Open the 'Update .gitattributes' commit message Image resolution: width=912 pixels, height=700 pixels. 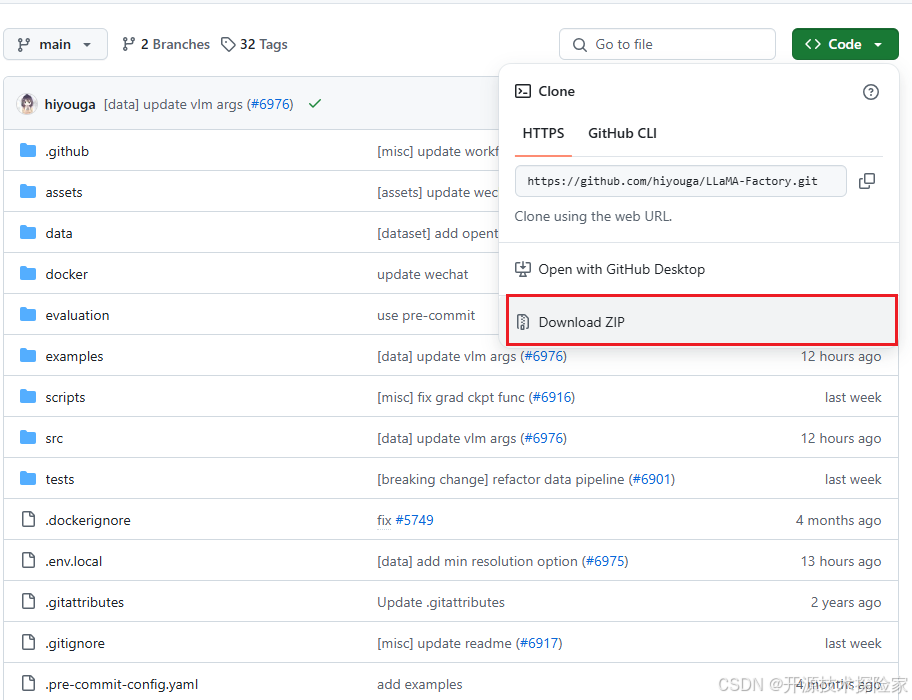(x=441, y=602)
